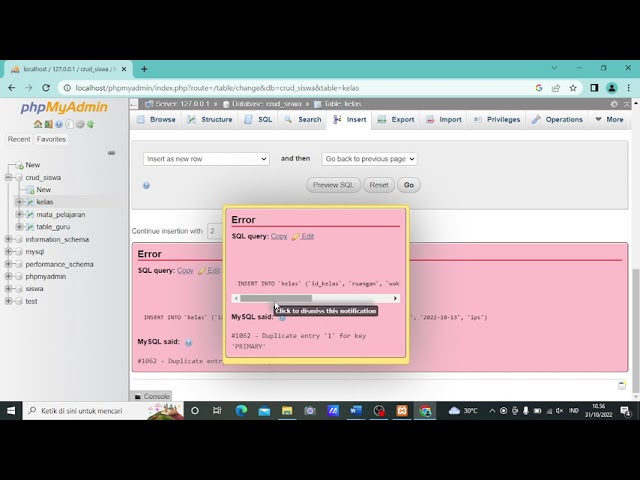
Task: Click the Google icon in address bar
Action: pos(539,88)
